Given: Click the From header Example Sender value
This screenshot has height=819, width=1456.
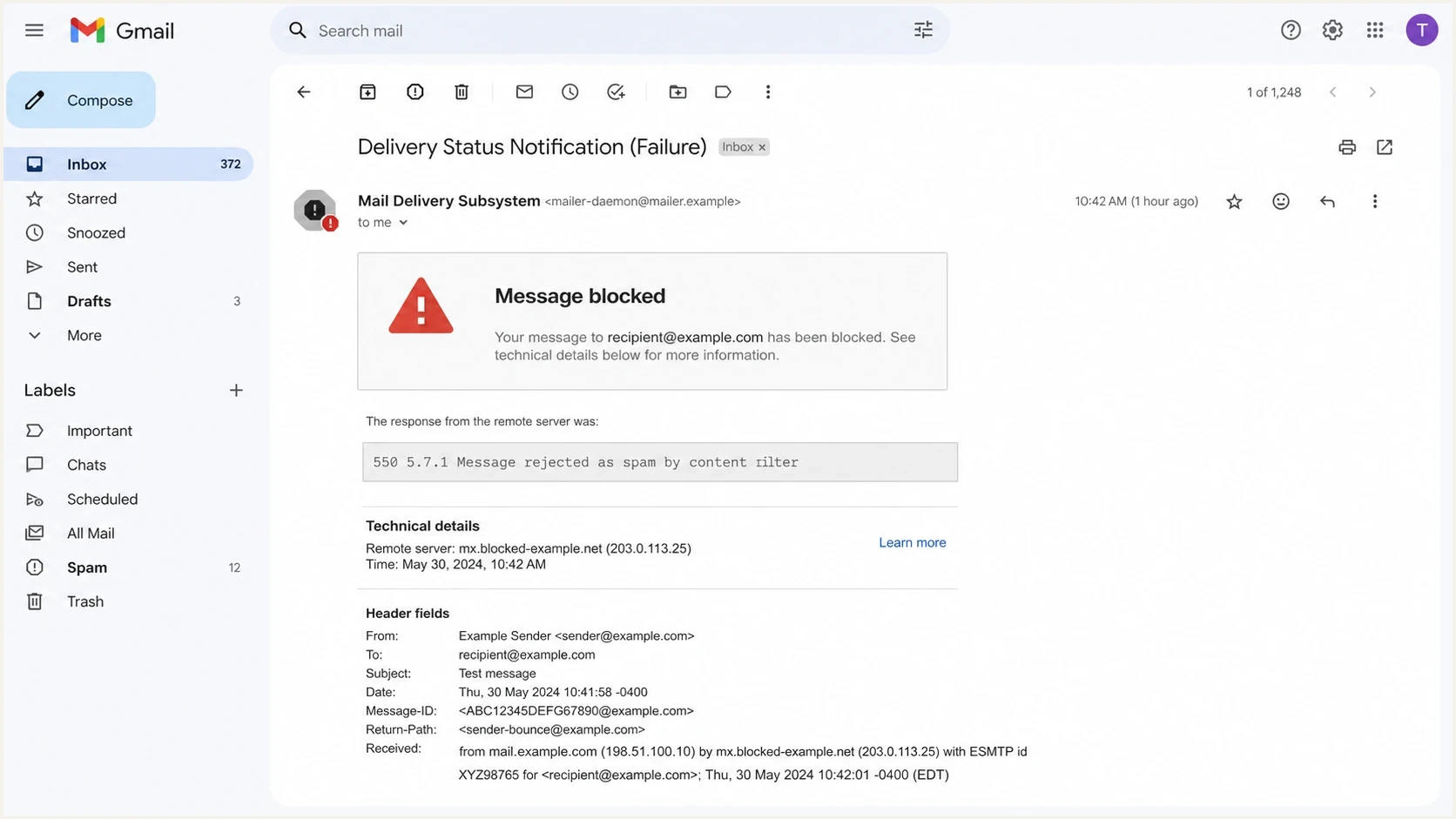Looking at the screenshot, I should coord(576,636).
